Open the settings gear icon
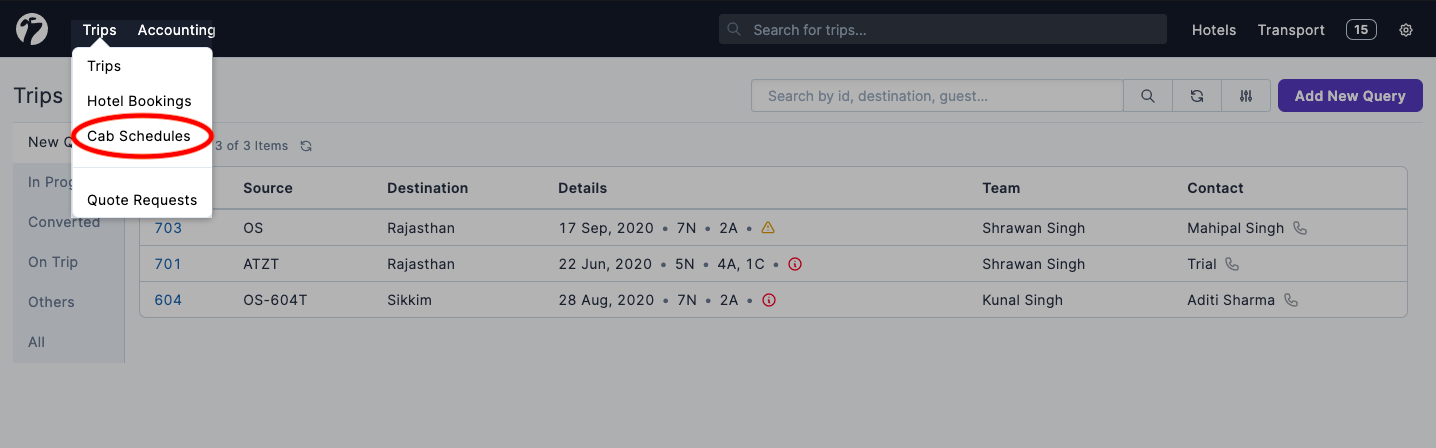Viewport: 1436px width, 448px height. (x=1406, y=30)
